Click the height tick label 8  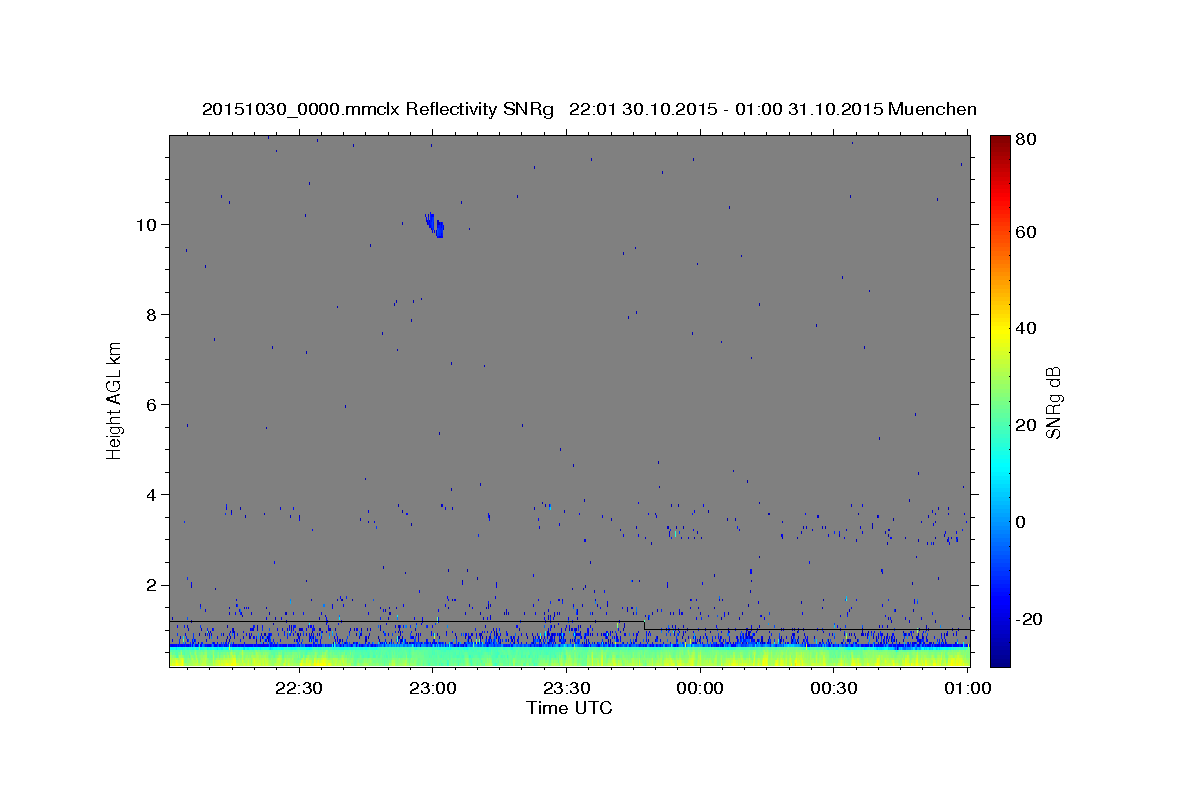[x=151, y=314]
